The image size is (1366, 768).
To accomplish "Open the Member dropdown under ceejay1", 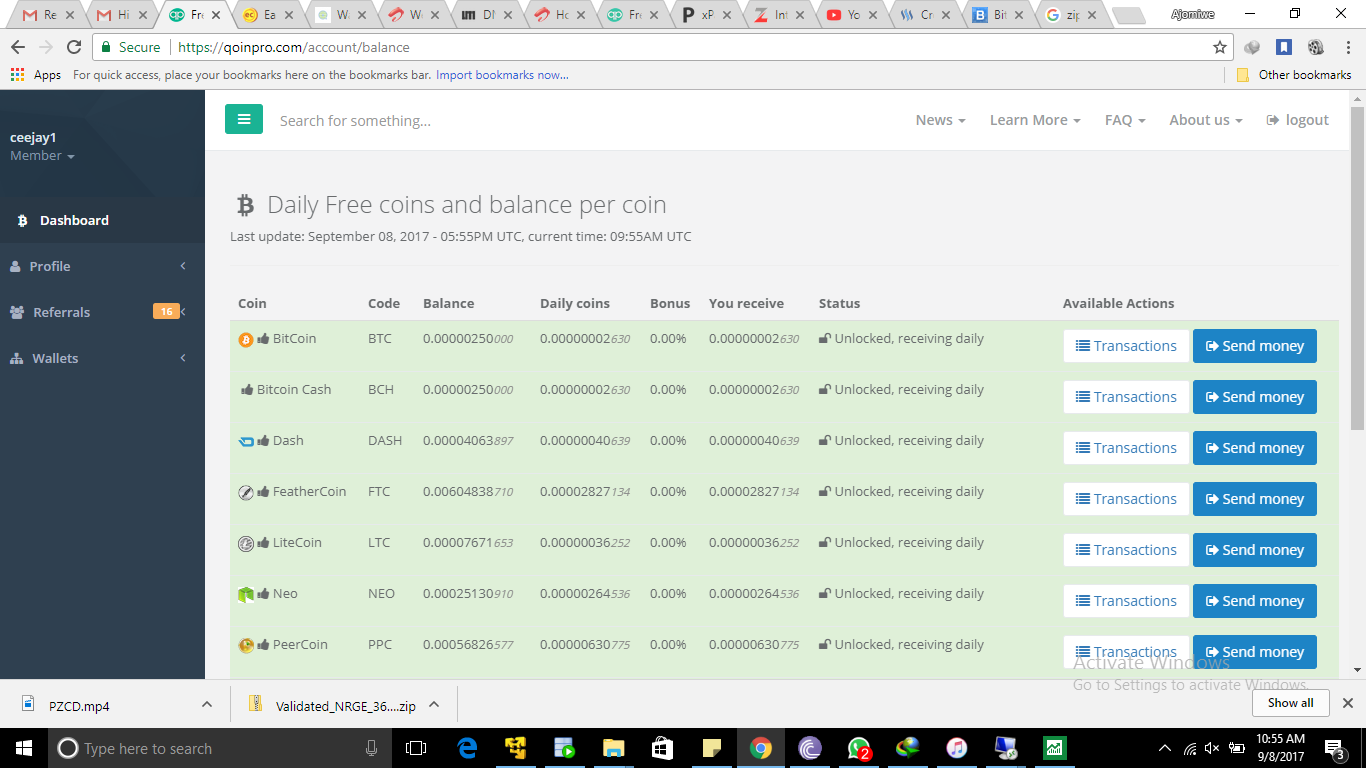I will (42, 156).
